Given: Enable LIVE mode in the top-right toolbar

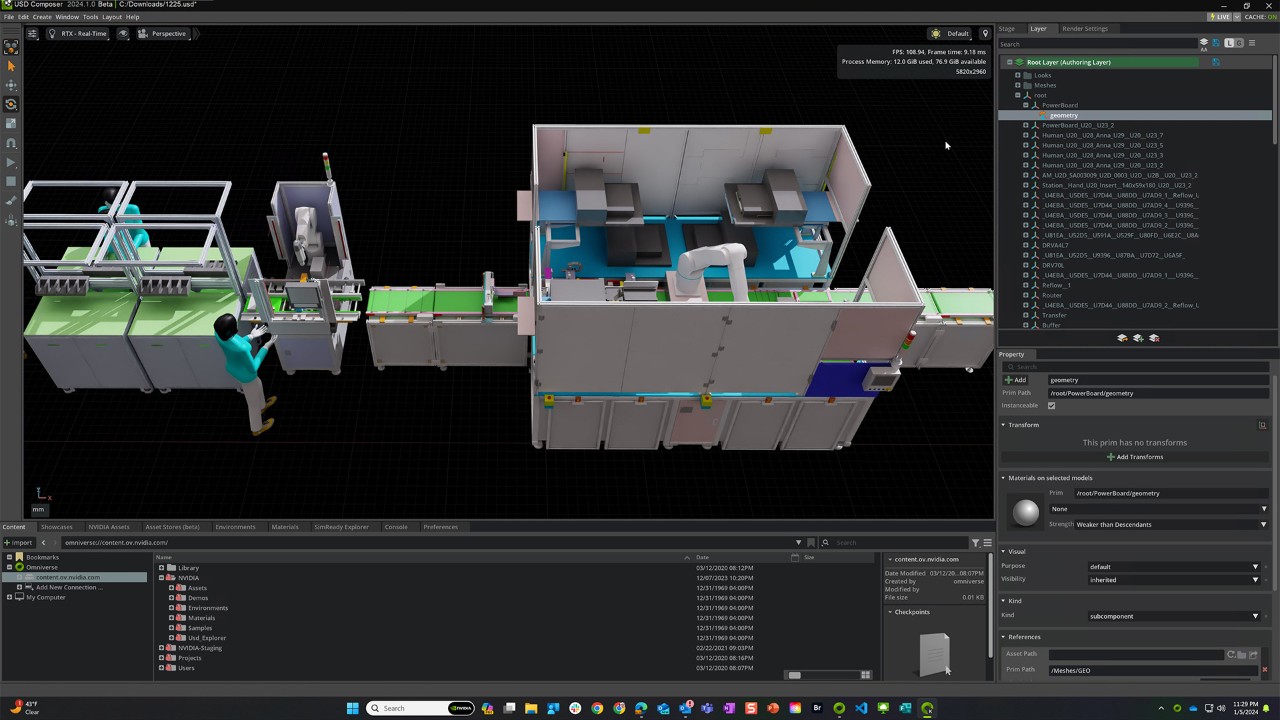Looking at the screenshot, I should pos(1219,17).
